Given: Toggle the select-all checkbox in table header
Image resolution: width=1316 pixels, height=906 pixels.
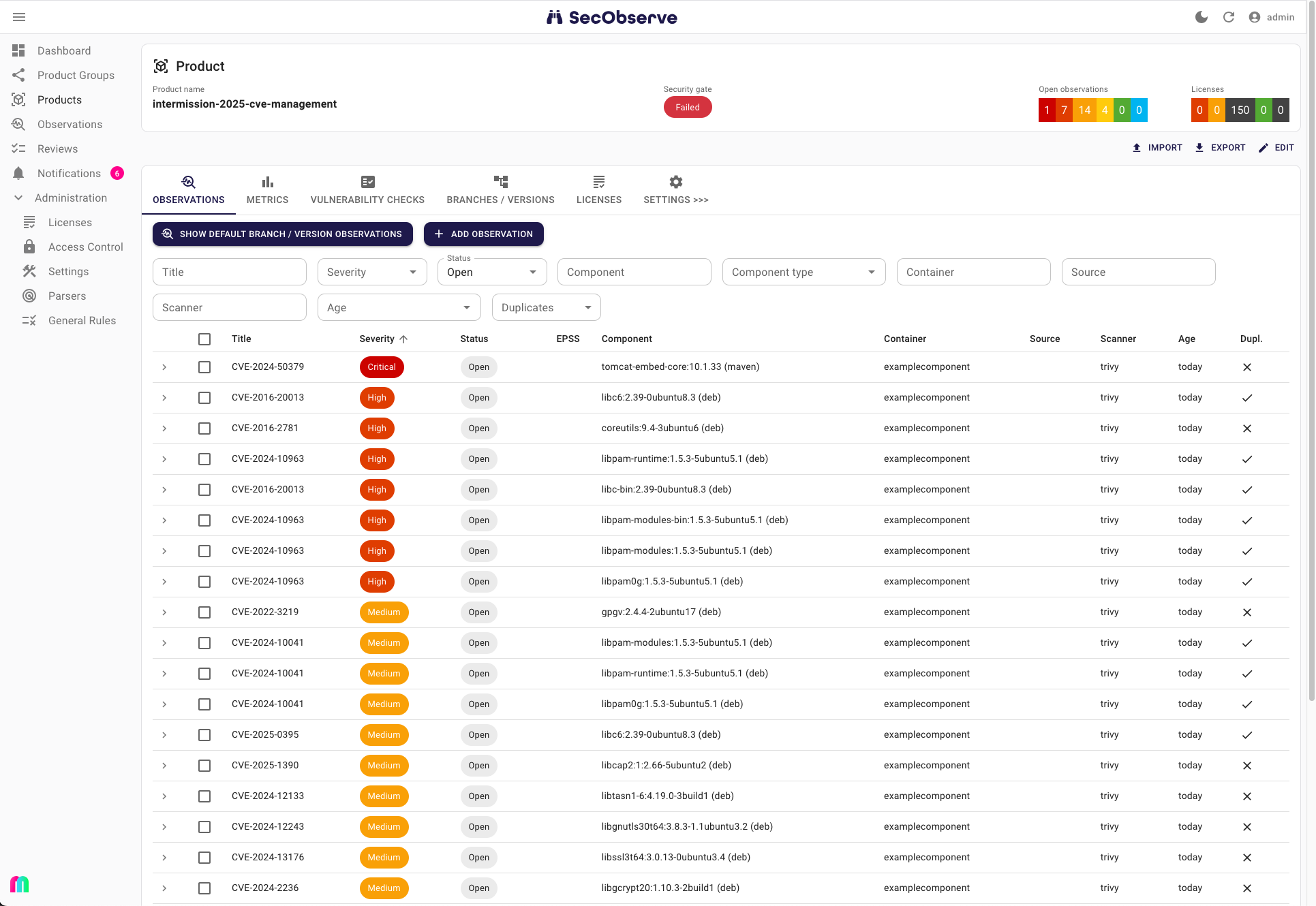Looking at the screenshot, I should 204,339.
